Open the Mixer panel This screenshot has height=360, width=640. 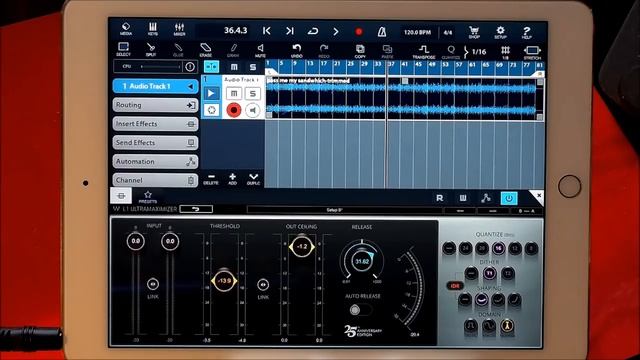coord(179,29)
